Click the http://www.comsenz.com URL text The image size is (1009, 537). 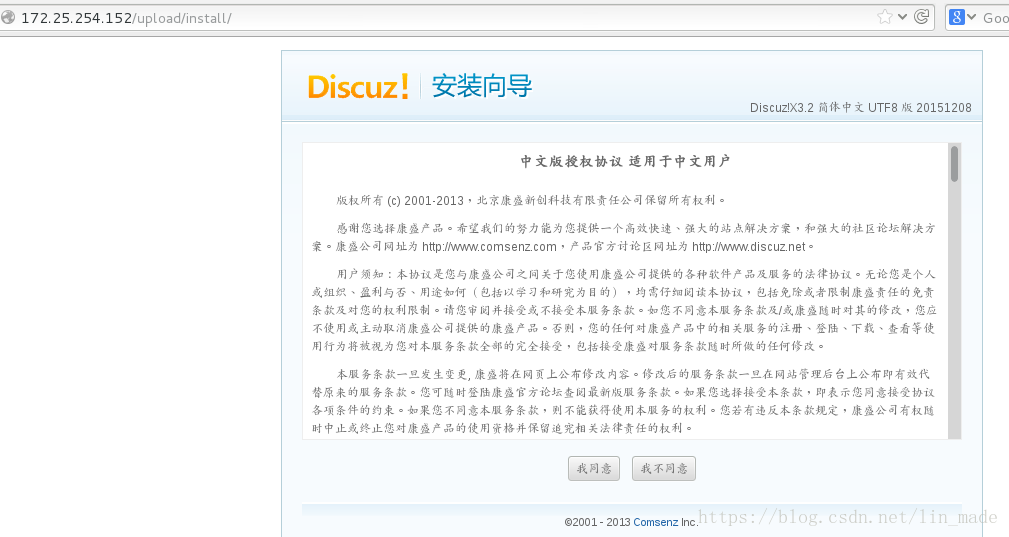point(489,246)
